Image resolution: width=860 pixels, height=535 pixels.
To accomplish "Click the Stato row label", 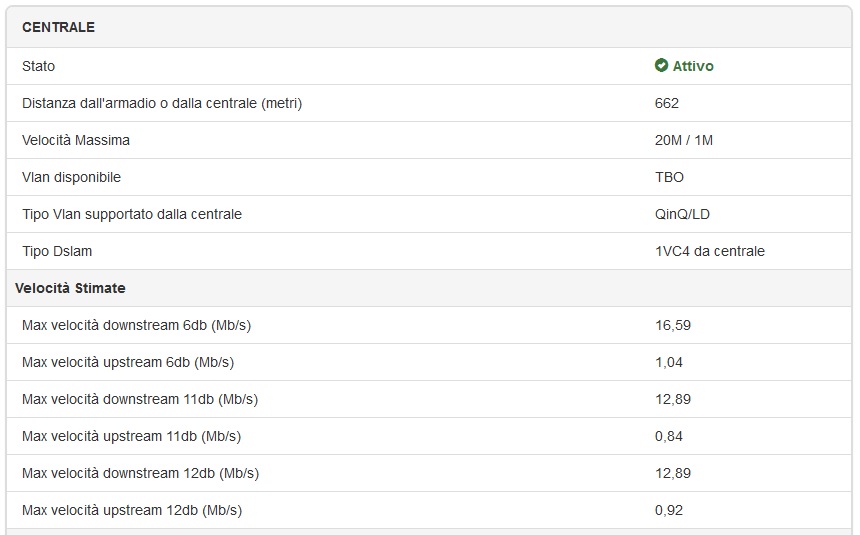I will pos(39,66).
